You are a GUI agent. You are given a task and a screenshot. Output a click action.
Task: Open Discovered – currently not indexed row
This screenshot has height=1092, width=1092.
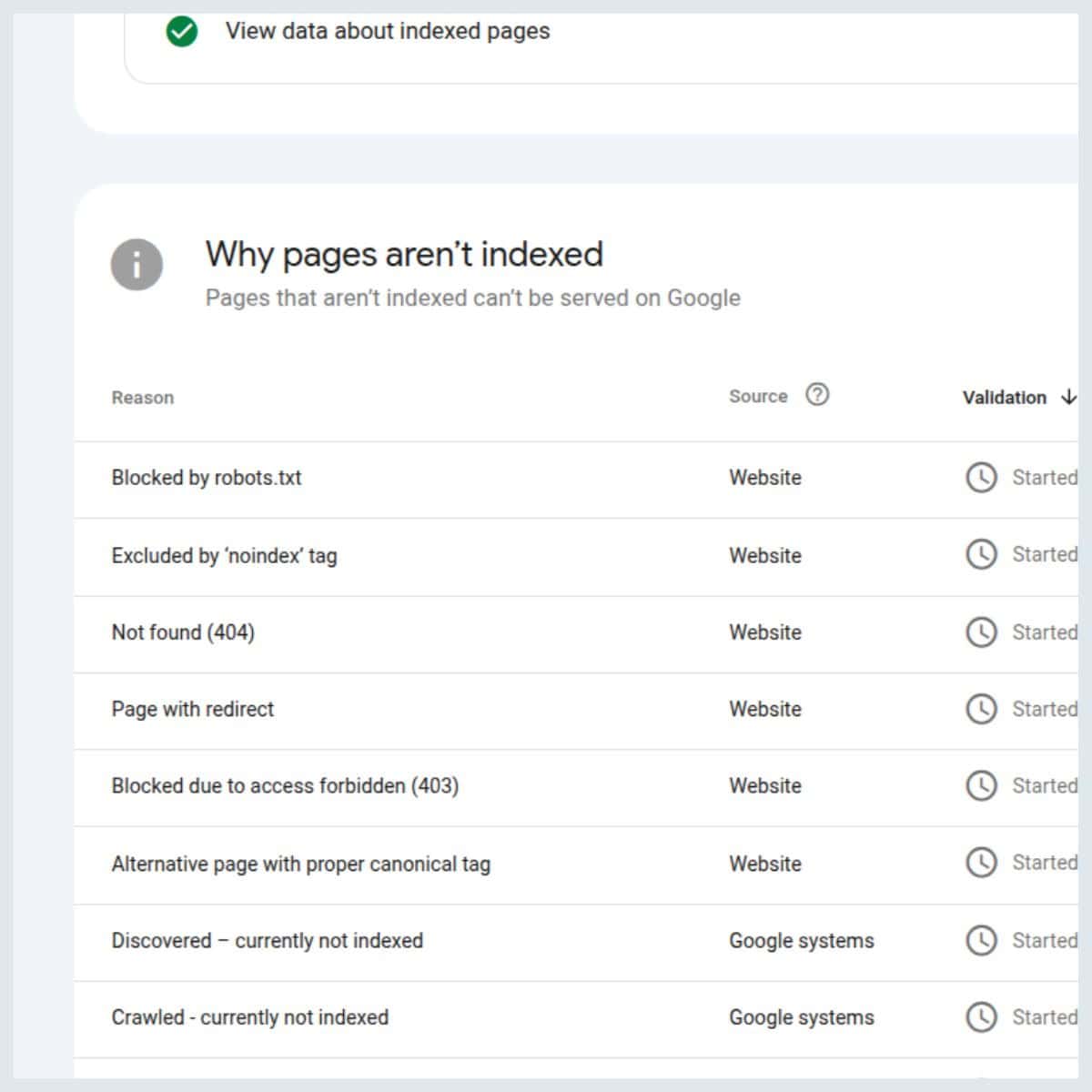267,941
